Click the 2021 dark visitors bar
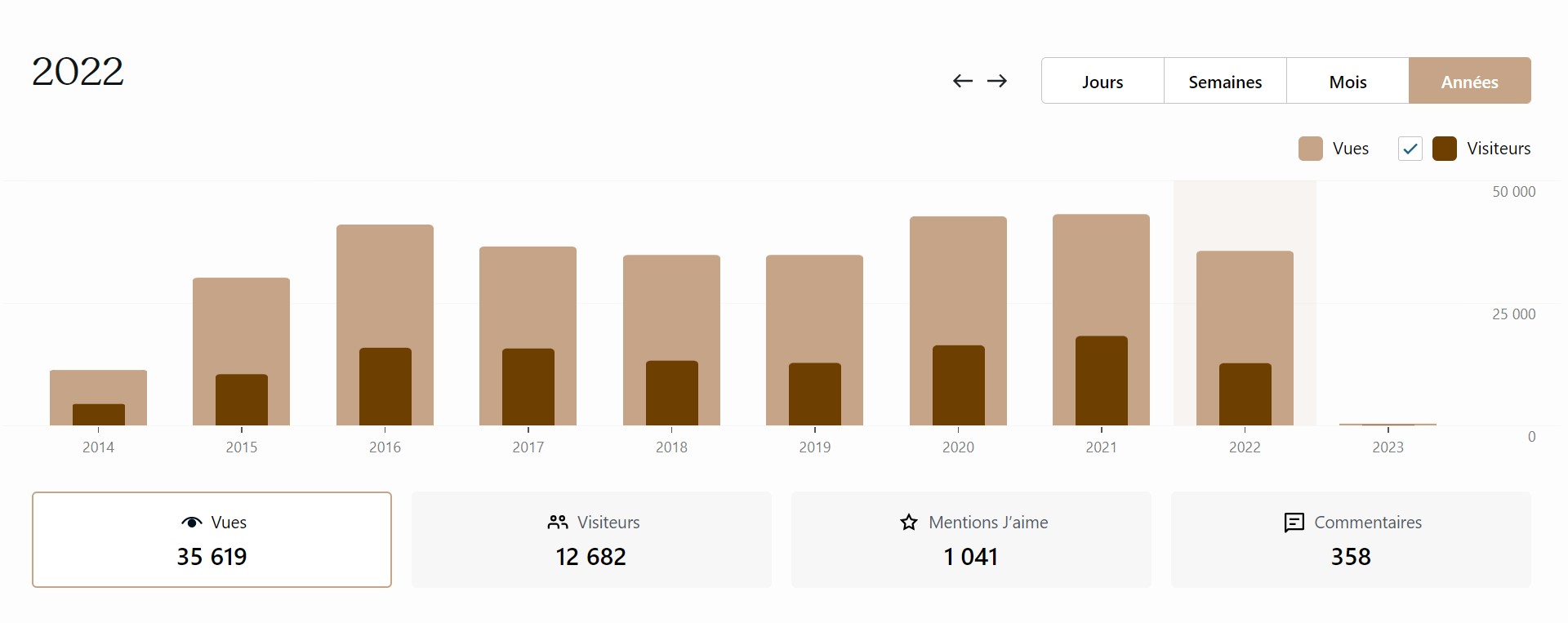Image resolution: width=1568 pixels, height=623 pixels. [1101, 380]
